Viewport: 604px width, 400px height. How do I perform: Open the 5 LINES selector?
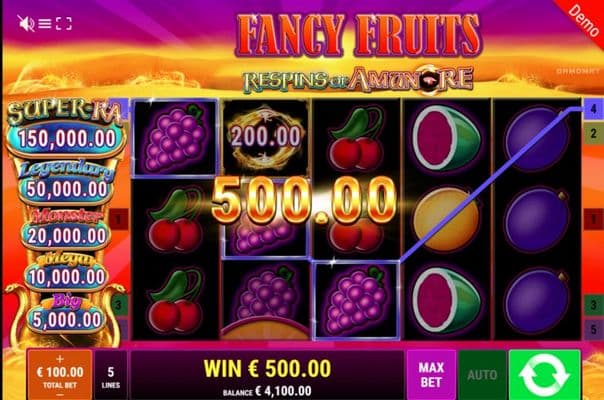pos(111,375)
